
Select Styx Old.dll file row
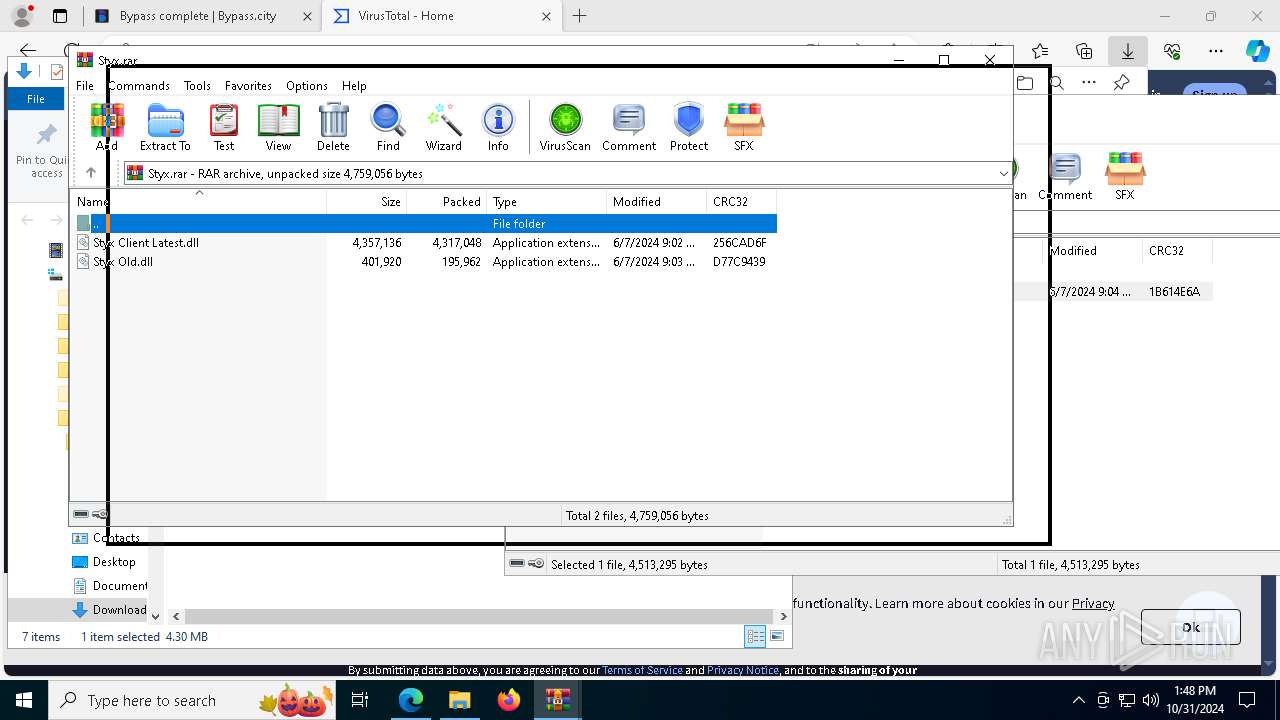[x=425, y=262]
